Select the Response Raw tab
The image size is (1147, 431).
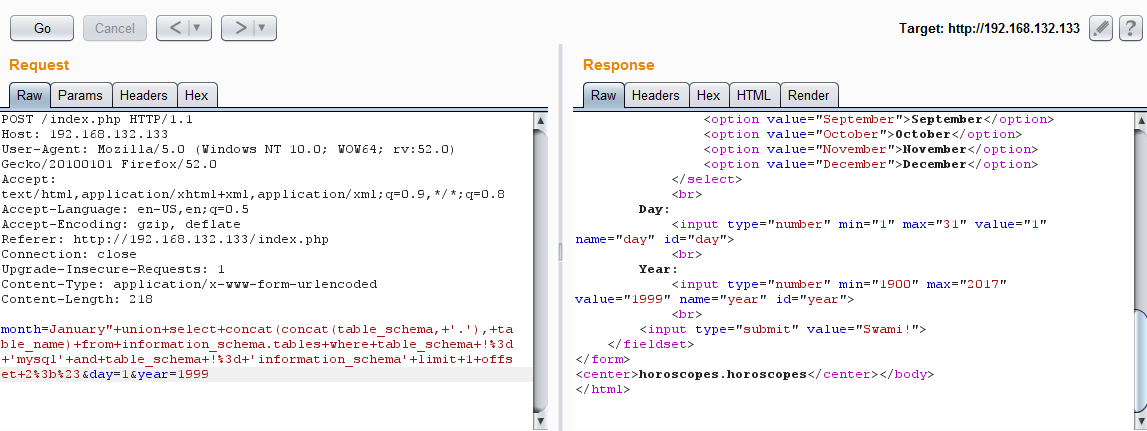pyautogui.click(x=603, y=95)
